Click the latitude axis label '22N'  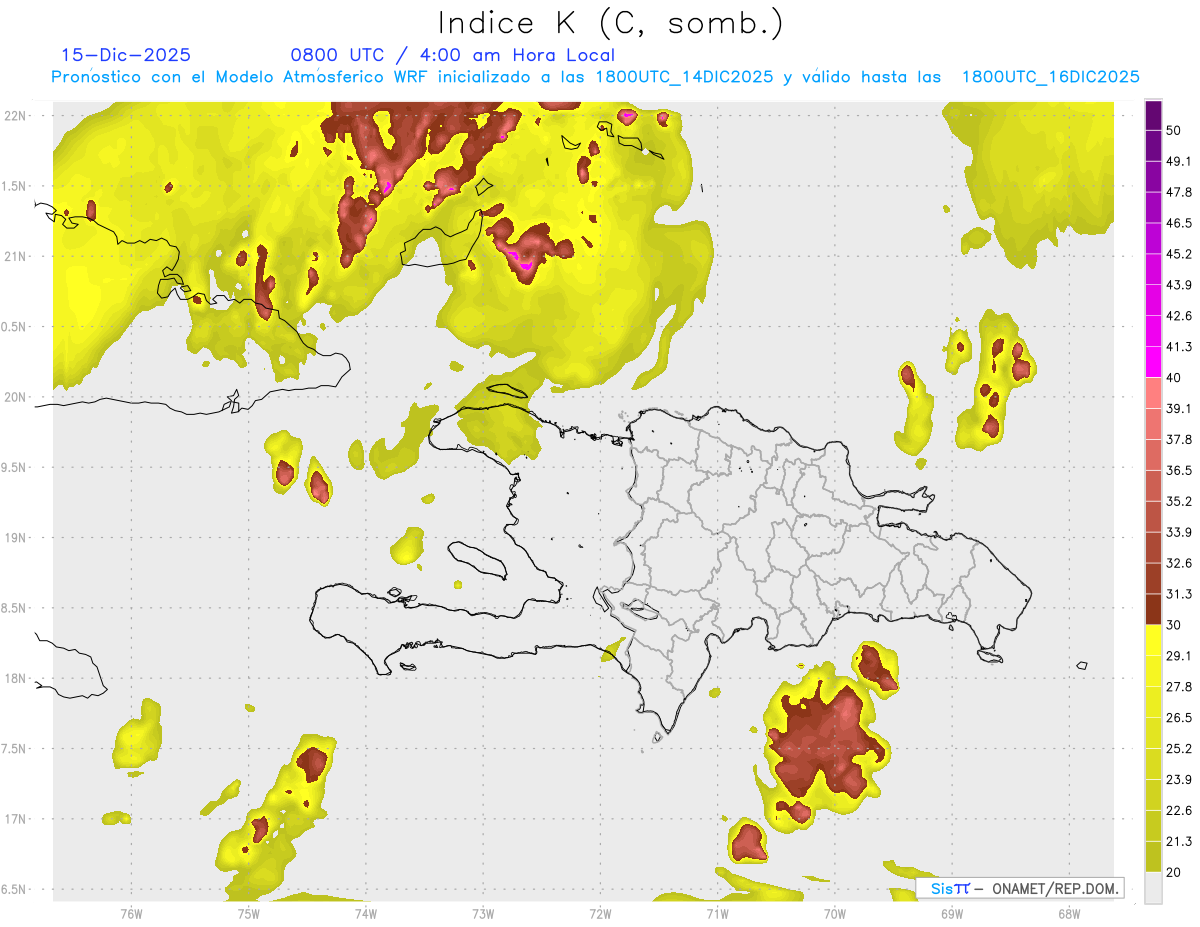[16, 116]
